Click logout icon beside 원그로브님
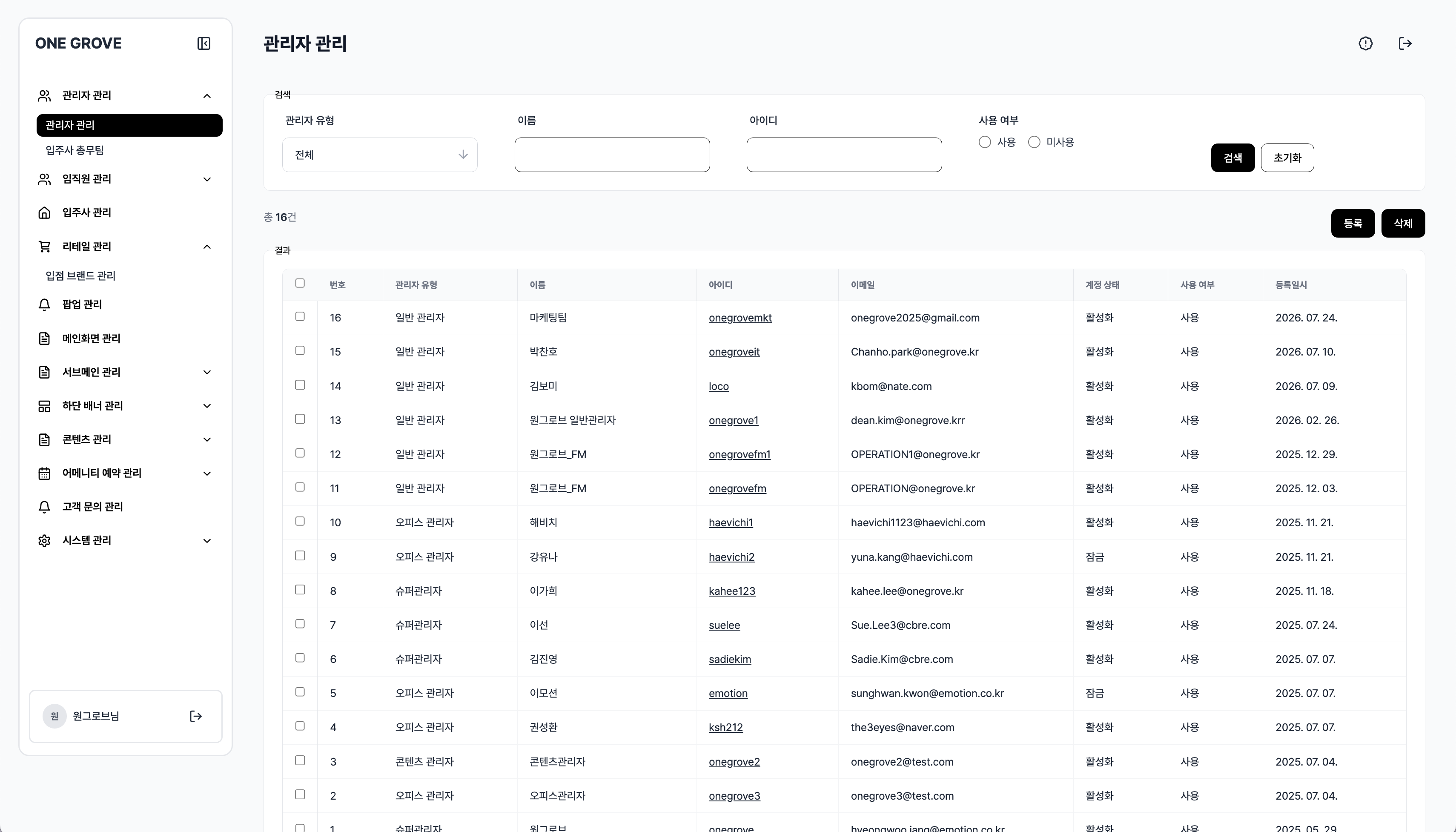 (x=195, y=716)
